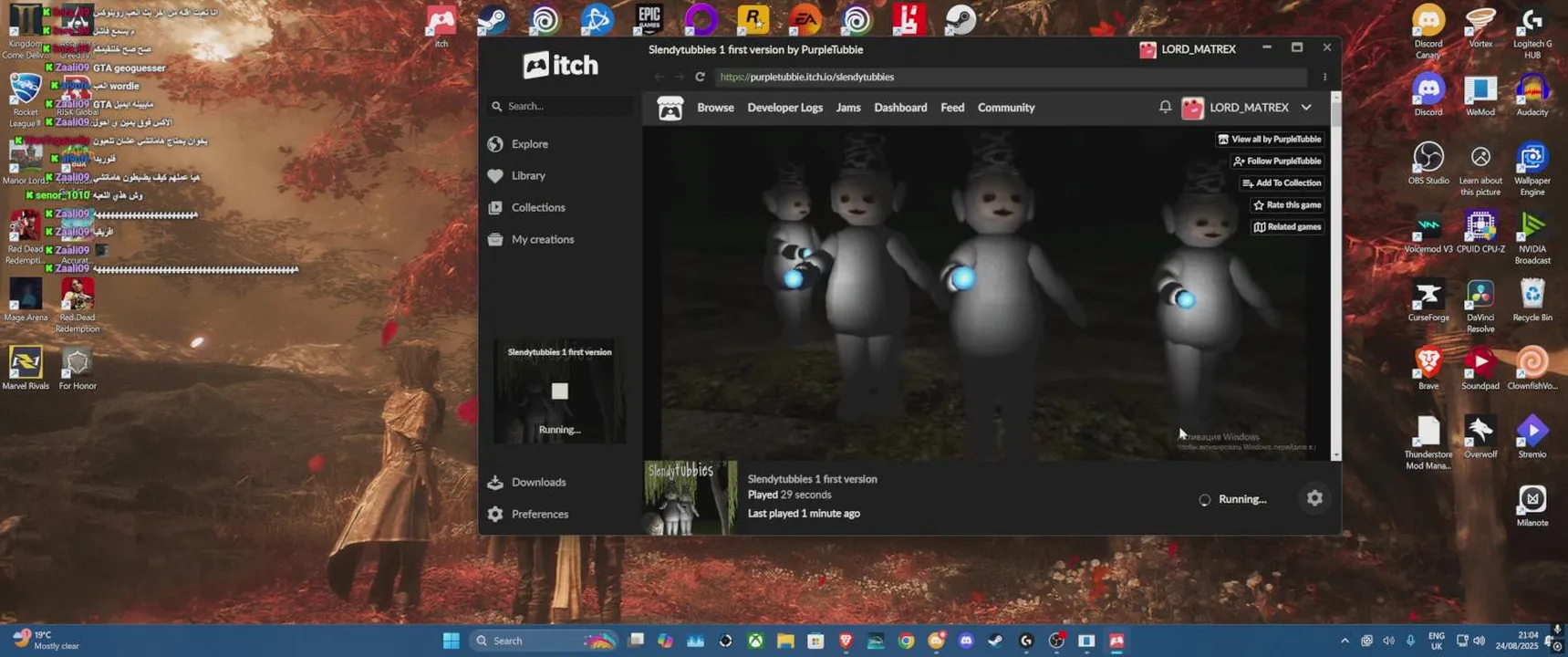Open OBS Studio desktop icon
The width and height of the screenshot is (1568, 657).
click(x=1428, y=164)
